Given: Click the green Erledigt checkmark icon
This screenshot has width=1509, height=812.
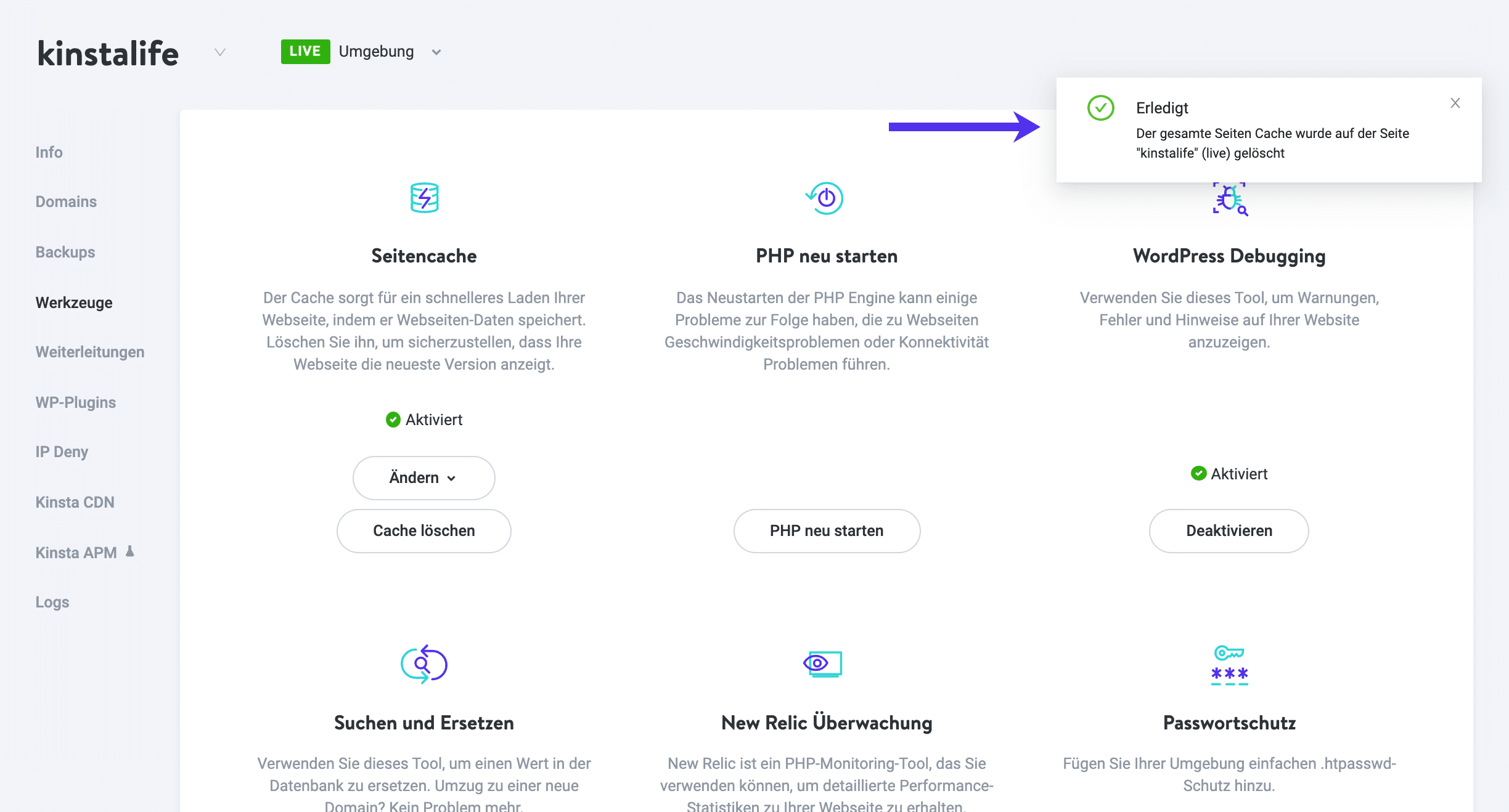Looking at the screenshot, I should click(1100, 108).
